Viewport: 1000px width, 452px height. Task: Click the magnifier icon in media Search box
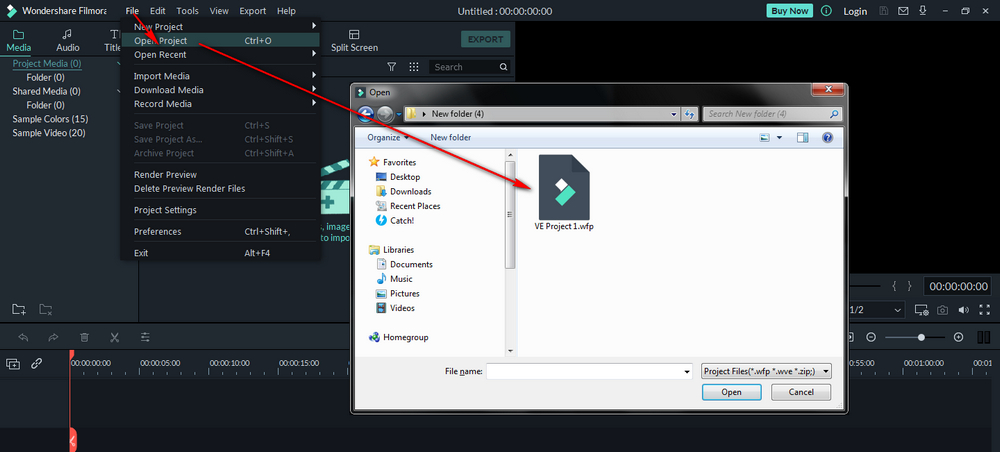click(503, 67)
